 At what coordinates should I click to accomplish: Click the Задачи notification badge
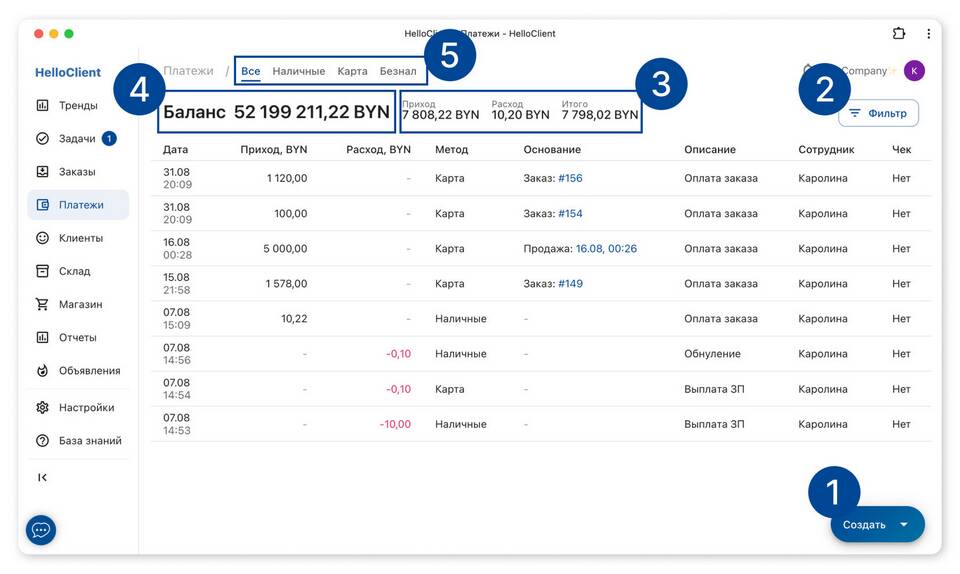click(x=109, y=139)
